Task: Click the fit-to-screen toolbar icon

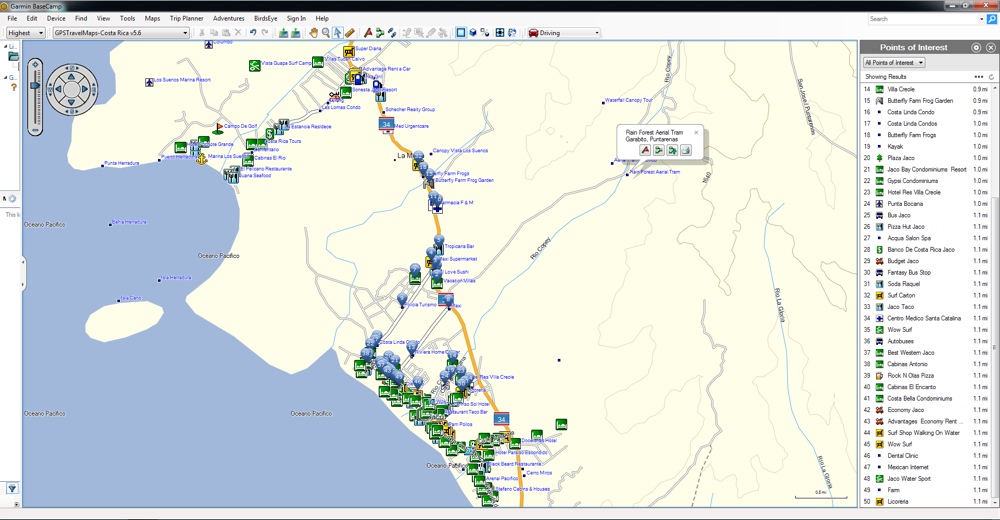Action: click(500, 33)
